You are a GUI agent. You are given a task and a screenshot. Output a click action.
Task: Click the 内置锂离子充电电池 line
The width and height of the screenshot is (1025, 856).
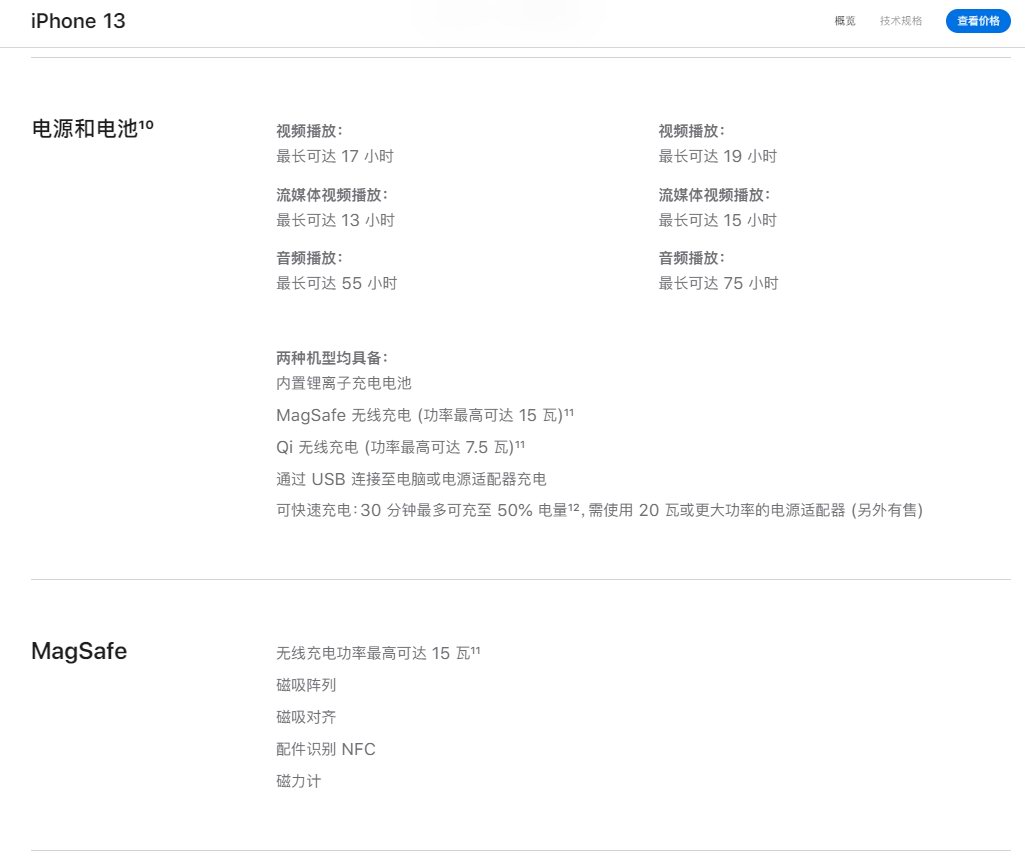343,383
